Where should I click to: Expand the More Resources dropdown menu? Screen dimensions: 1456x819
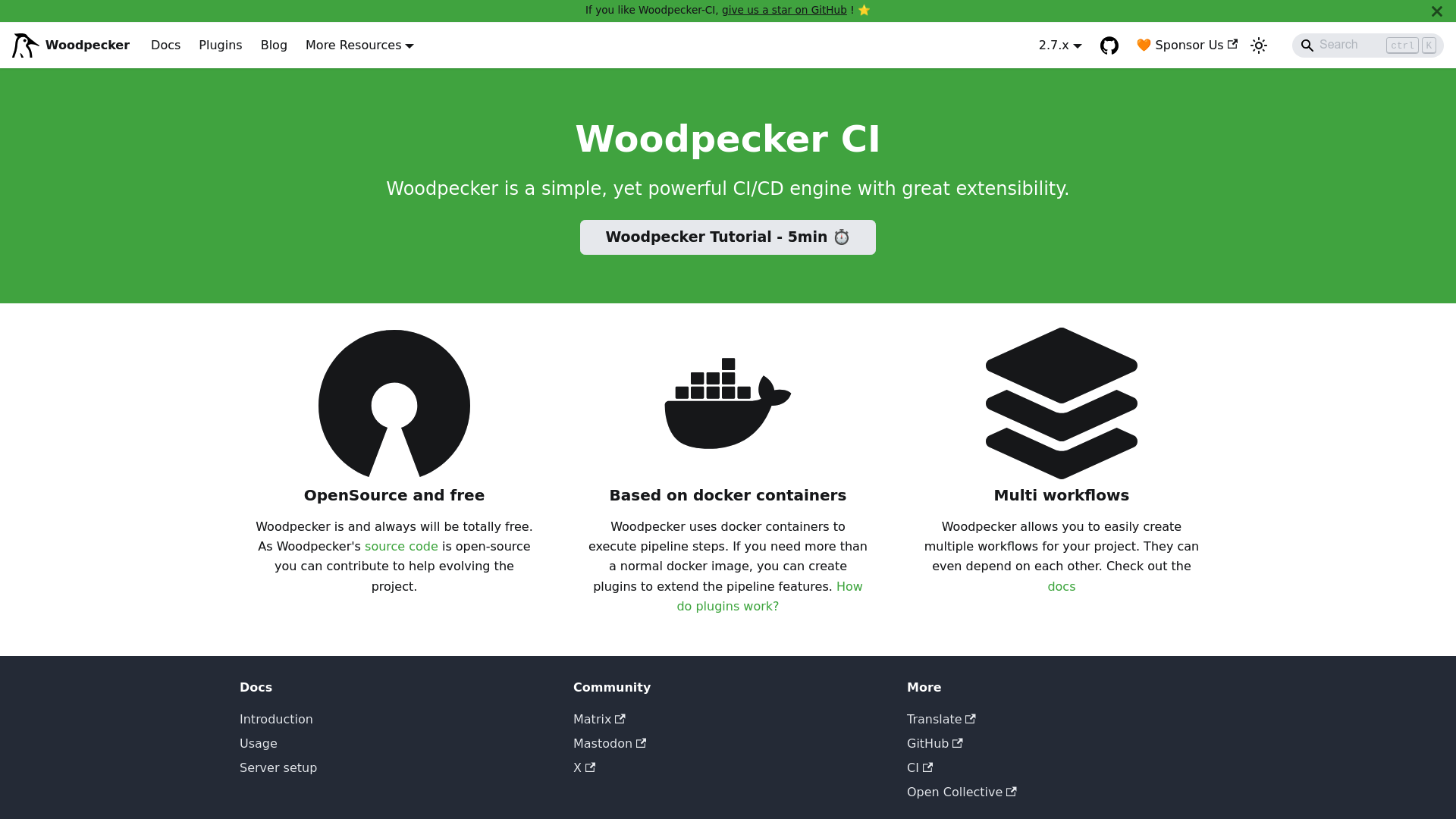click(359, 45)
